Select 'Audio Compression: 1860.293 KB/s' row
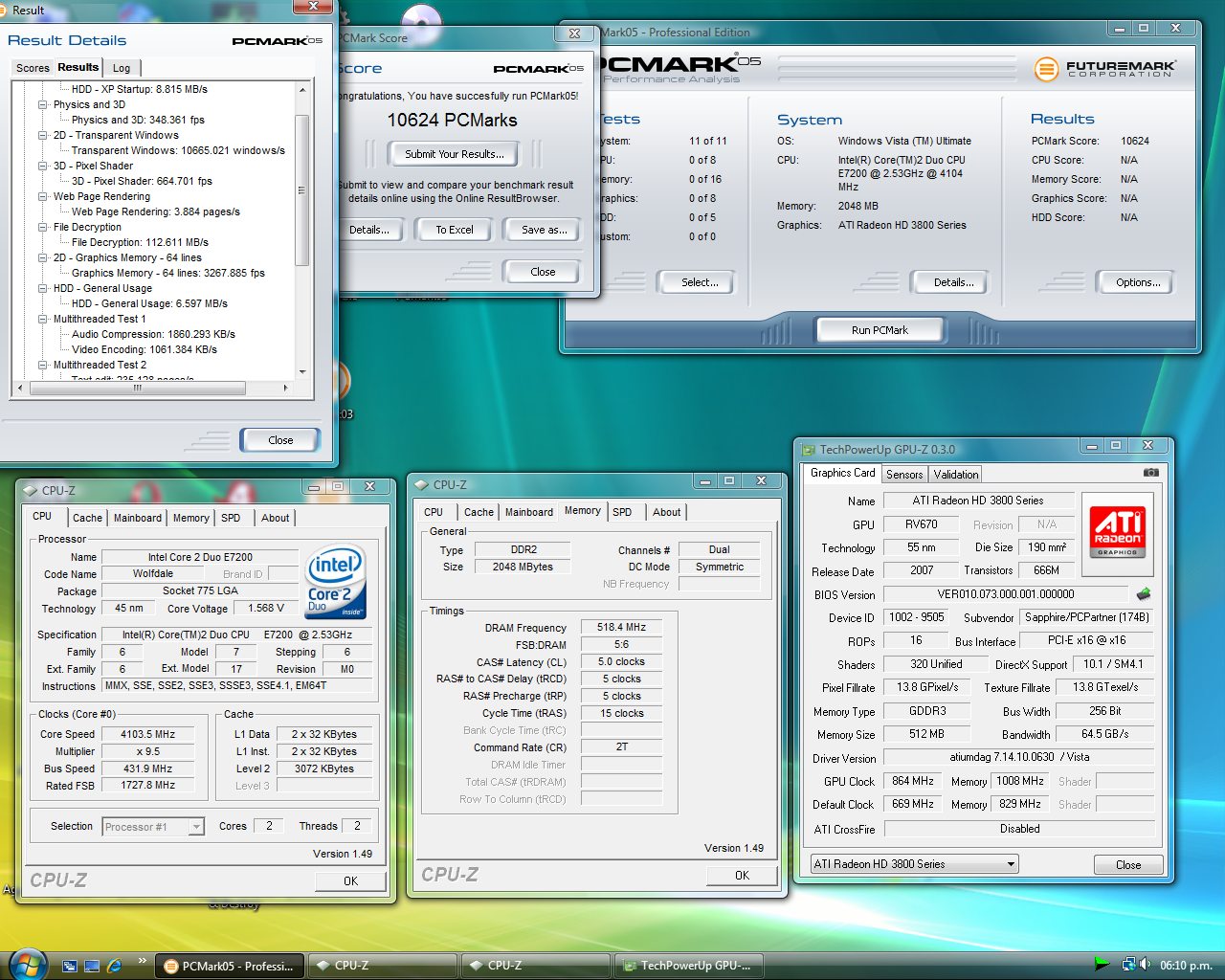 (153, 334)
